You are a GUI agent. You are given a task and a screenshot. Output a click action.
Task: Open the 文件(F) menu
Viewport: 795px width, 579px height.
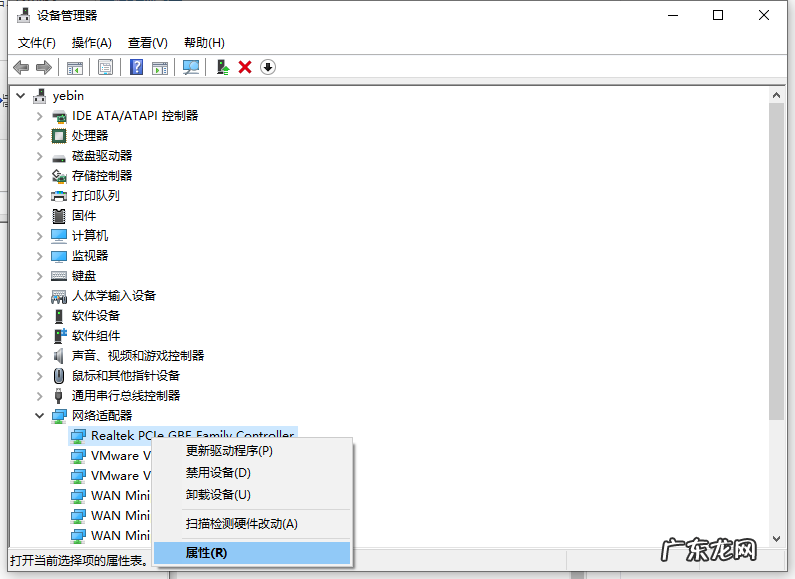tap(37, 43)
